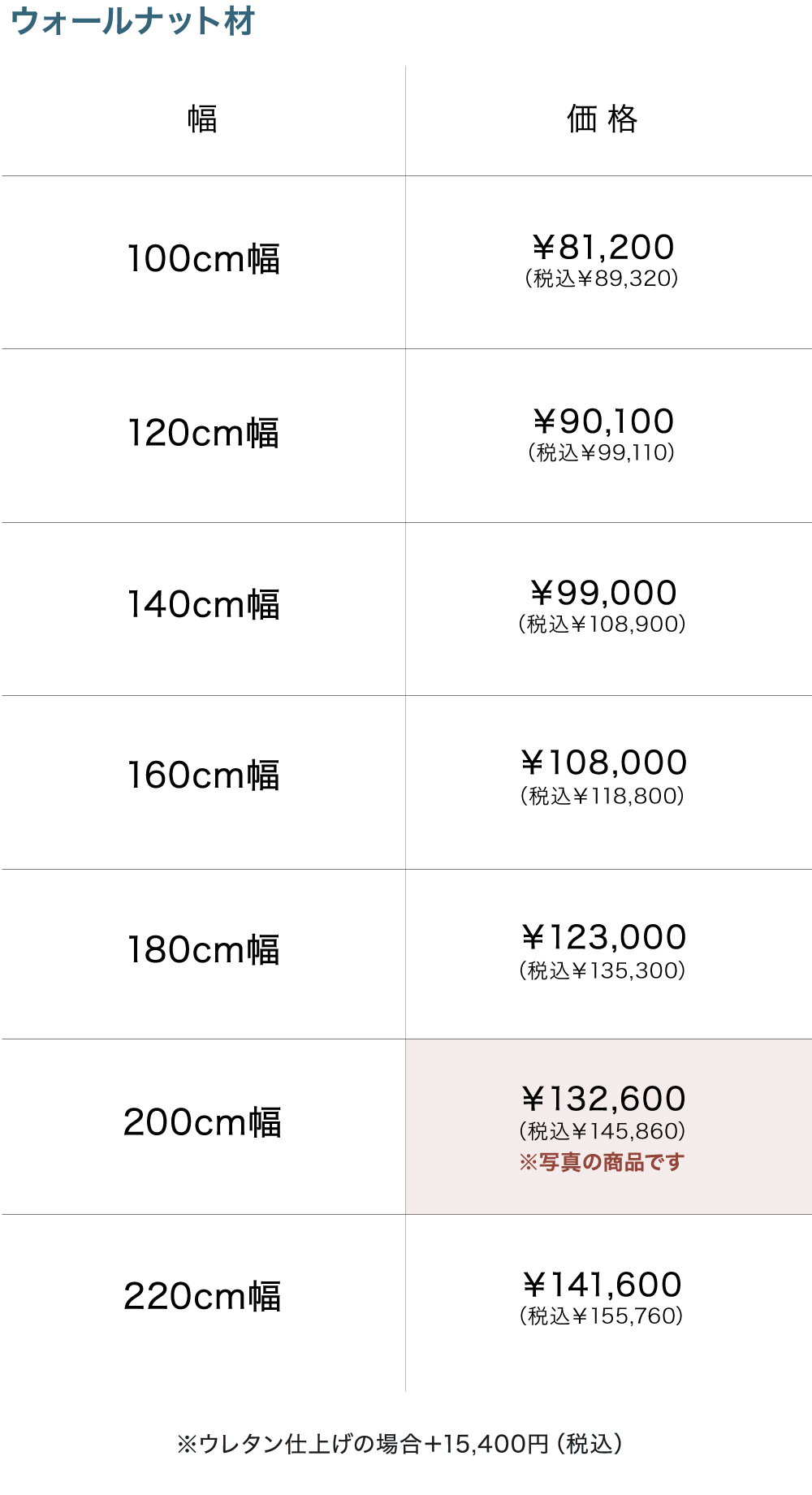Select the 200cm幅 row label
Image resolution: width=812 pixels, height=1495 pixels.
(203, 1123)
